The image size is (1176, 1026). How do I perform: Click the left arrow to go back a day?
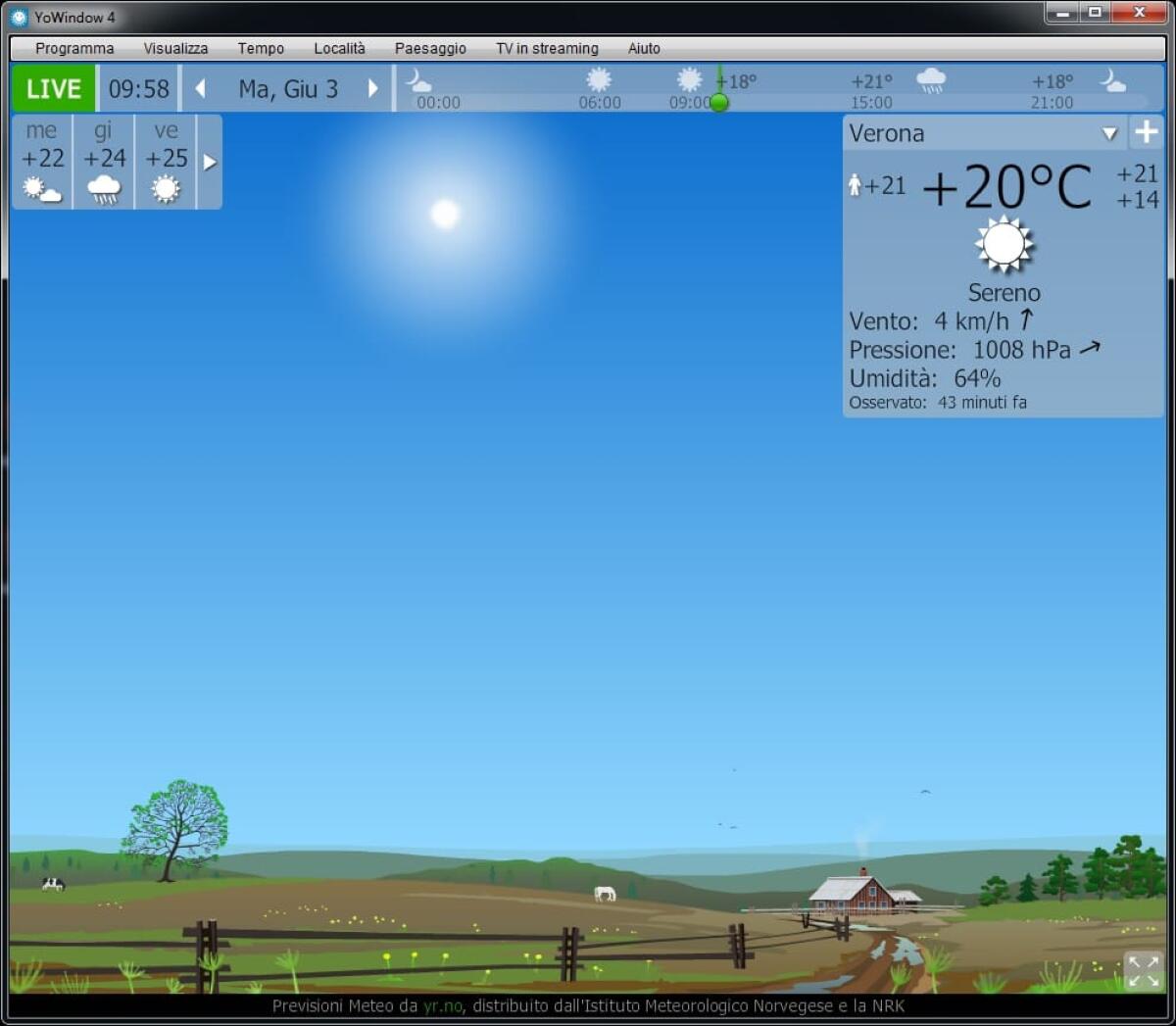pos(200,88)
